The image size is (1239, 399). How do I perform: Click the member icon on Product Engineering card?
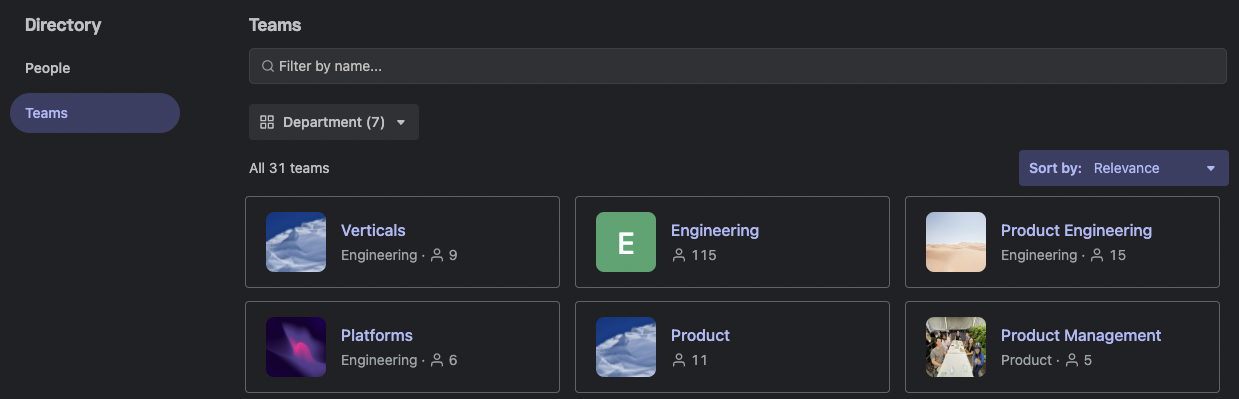pyautogui.click(x=1097, y=255)
